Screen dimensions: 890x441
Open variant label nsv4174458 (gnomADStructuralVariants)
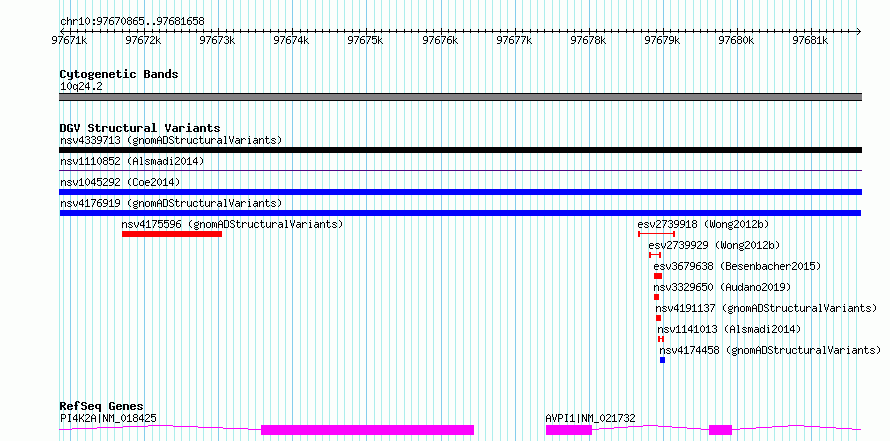coord(770,350)
